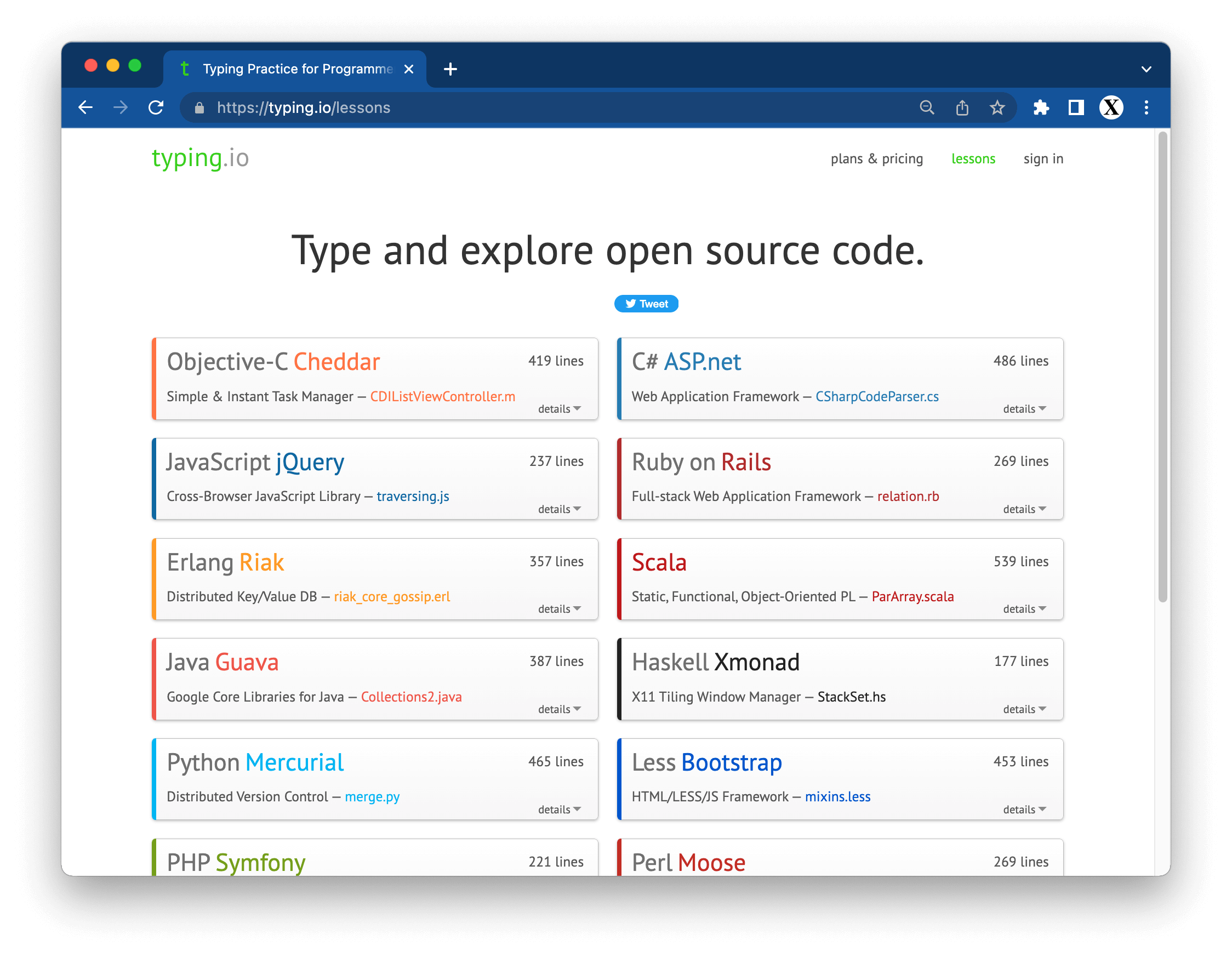Expand details for Java Guava
Screen dimensions: 1232x957
coord(559,709)
